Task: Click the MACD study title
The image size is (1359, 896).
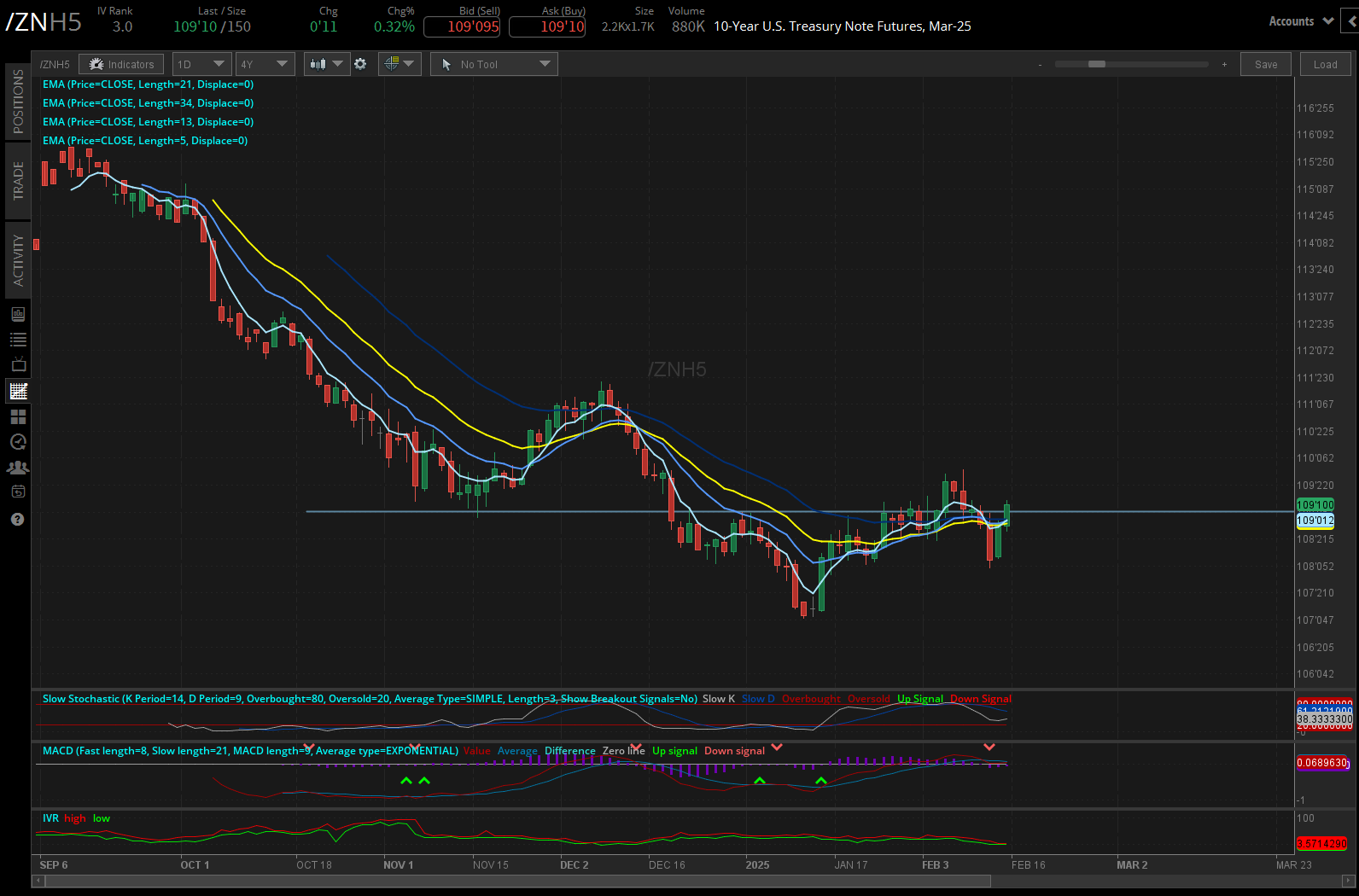Action: point(250,751)
